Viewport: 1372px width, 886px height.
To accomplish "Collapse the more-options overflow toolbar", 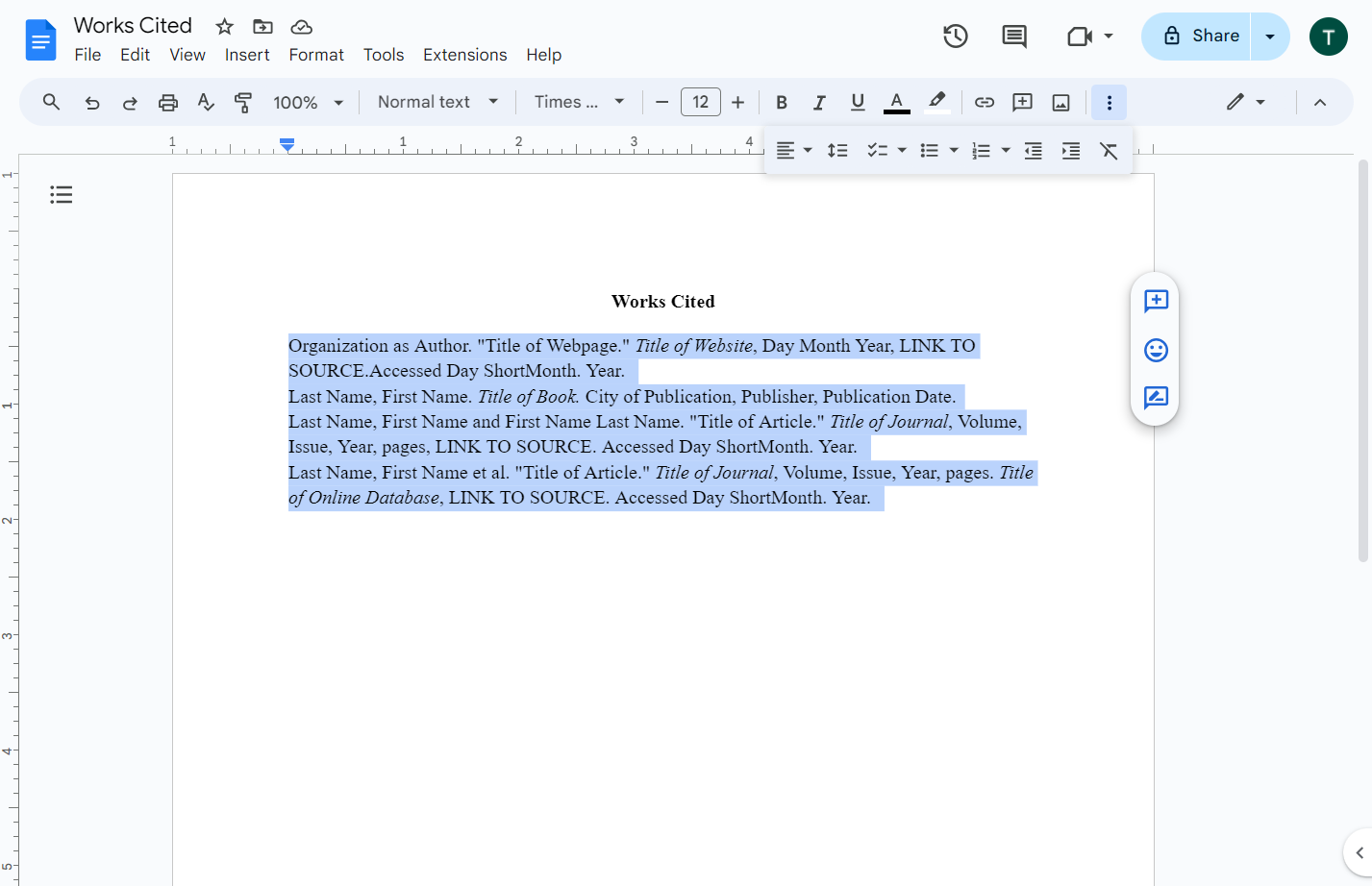I will 1109,102.
